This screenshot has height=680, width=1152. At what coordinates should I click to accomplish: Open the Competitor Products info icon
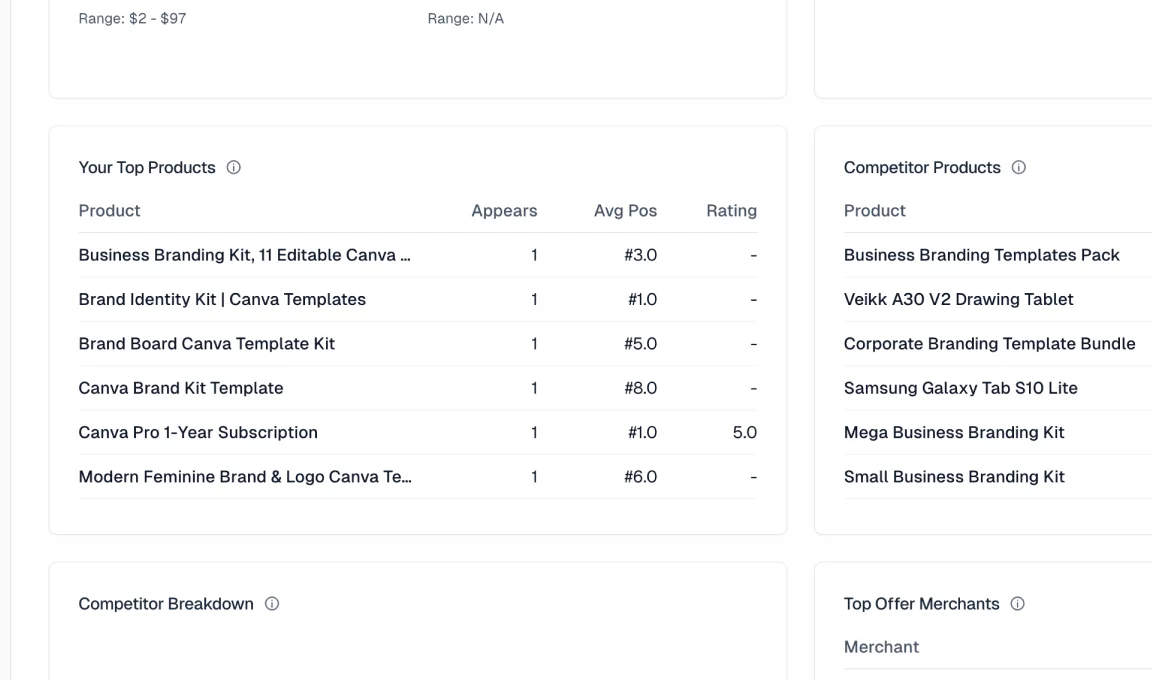pos(1019,167)
